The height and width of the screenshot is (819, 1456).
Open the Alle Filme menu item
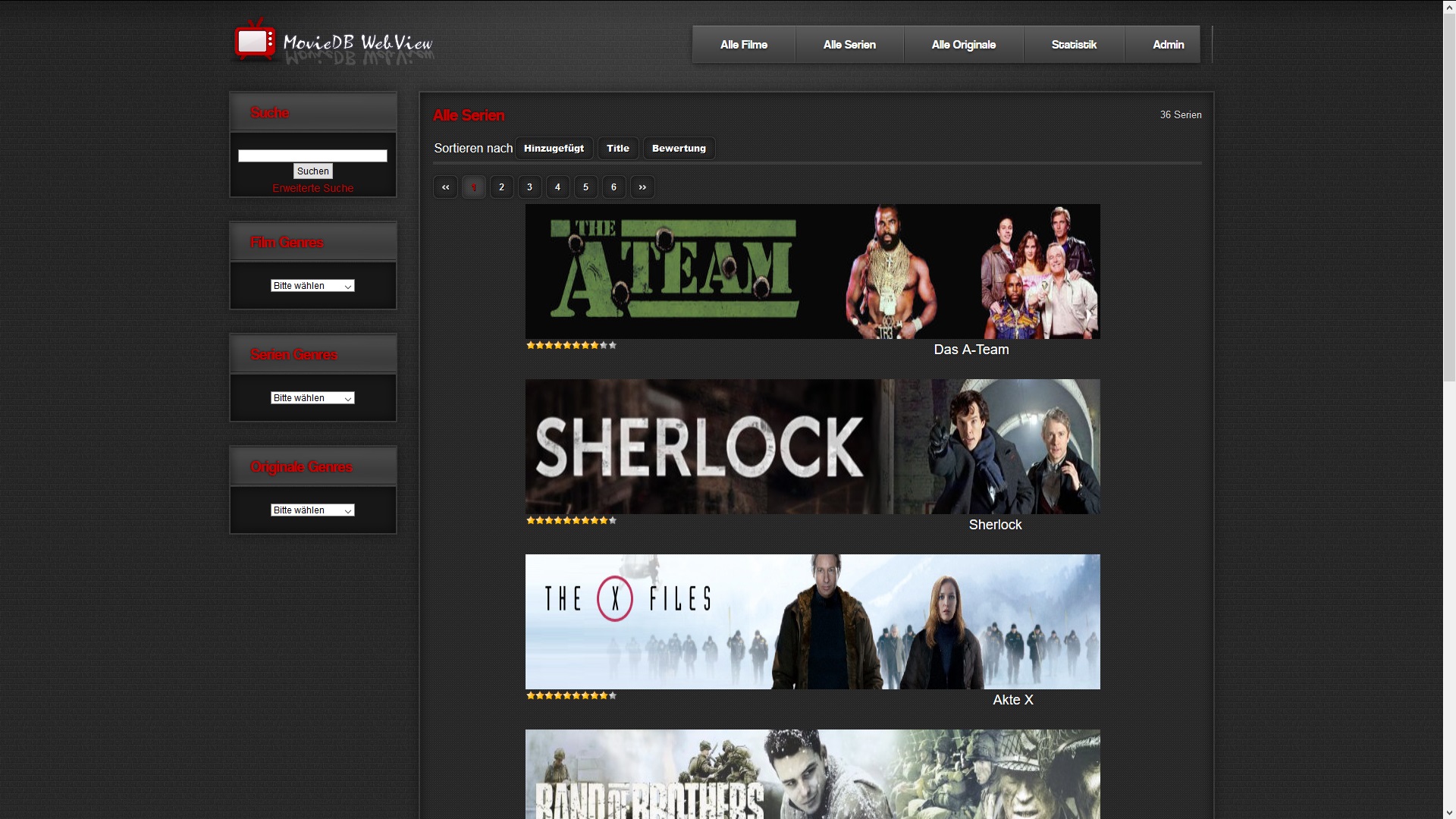point(743,45)
